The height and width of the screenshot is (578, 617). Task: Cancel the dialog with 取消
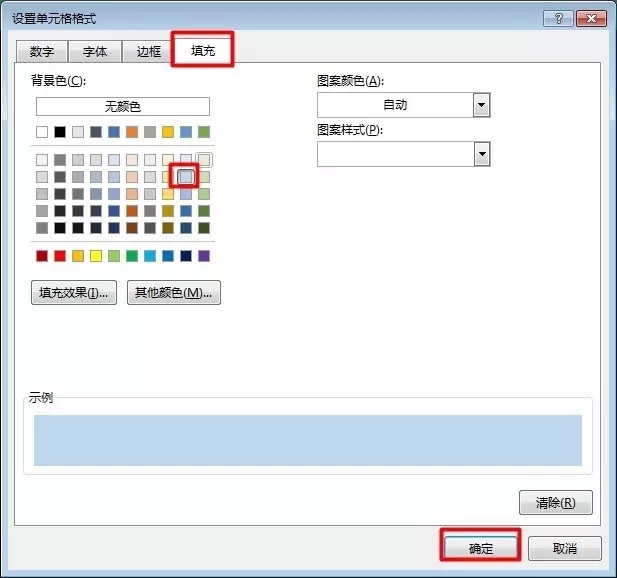click(564, 548)
